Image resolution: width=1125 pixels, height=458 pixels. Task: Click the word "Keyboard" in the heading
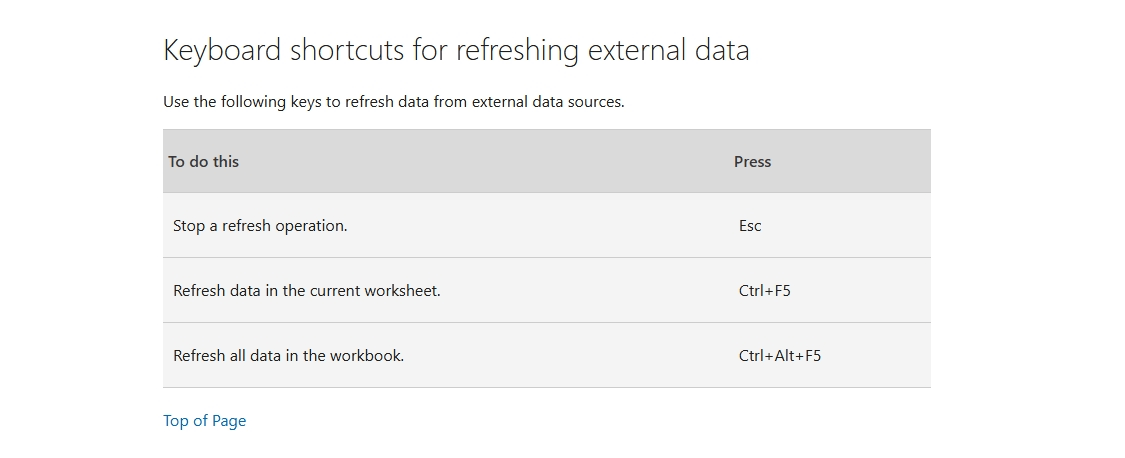point(222,50)
